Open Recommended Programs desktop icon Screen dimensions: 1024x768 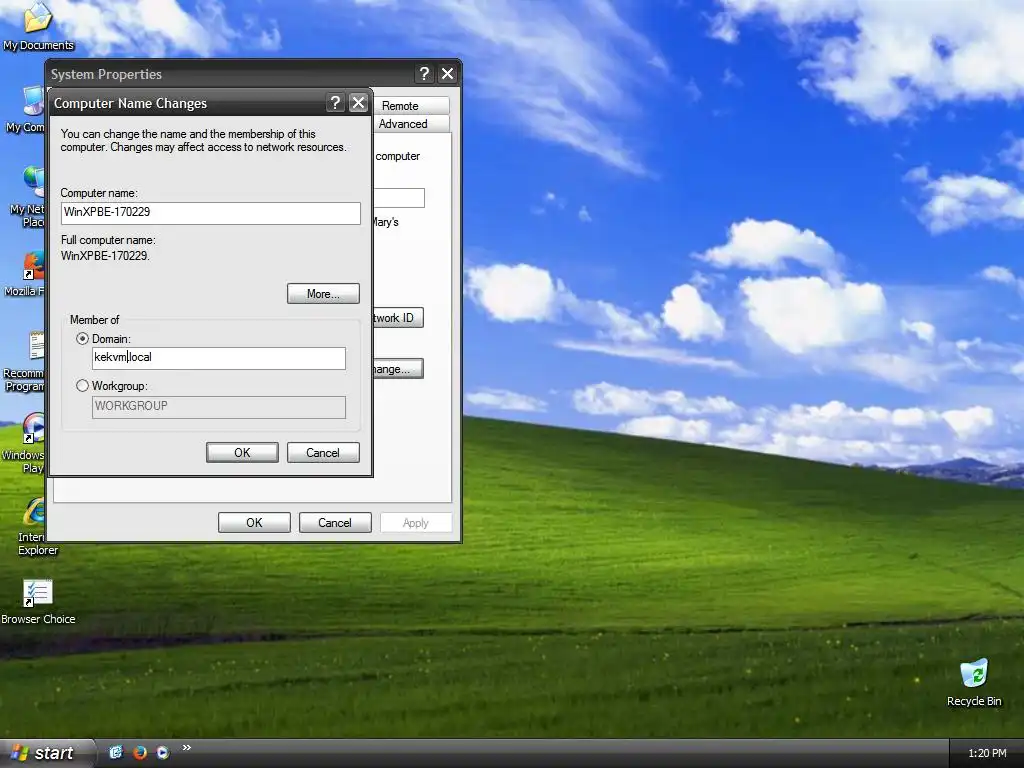coord(26,361)
